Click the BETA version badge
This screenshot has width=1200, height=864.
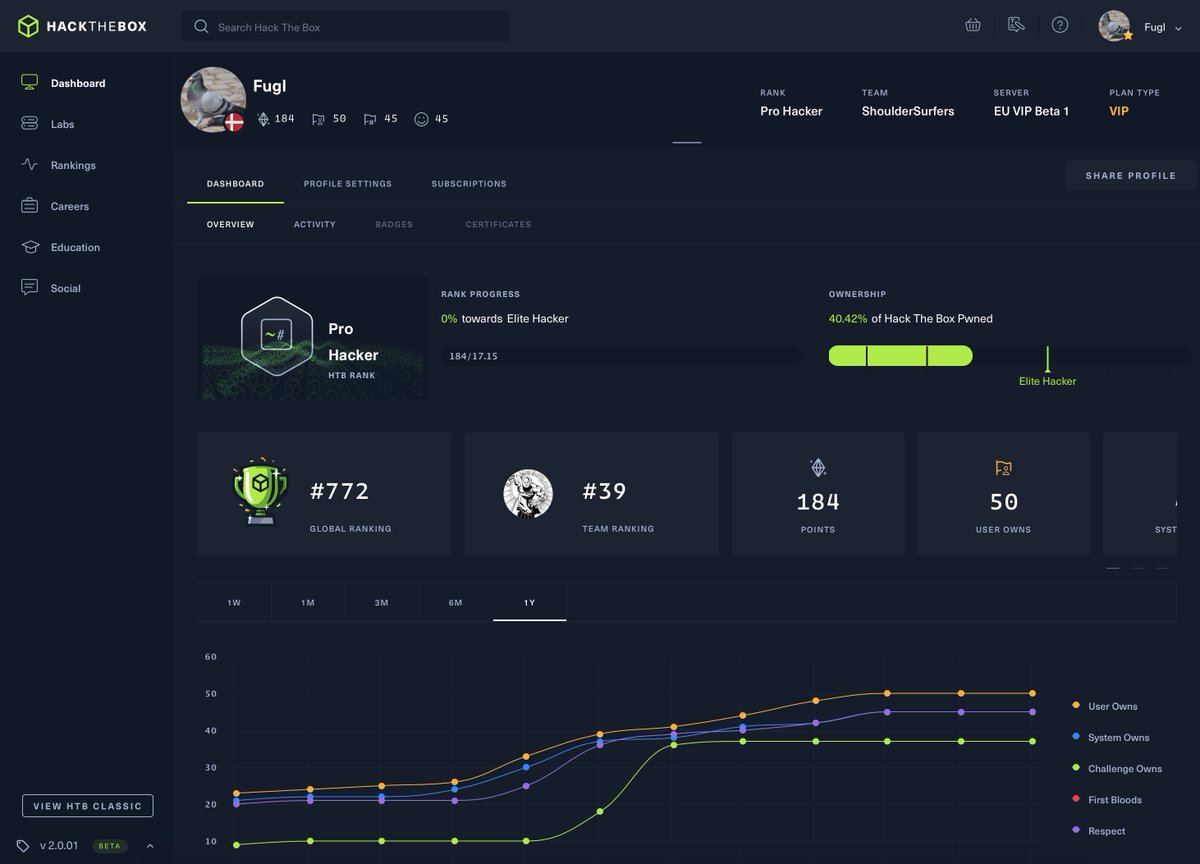click(x=109, y=846)
